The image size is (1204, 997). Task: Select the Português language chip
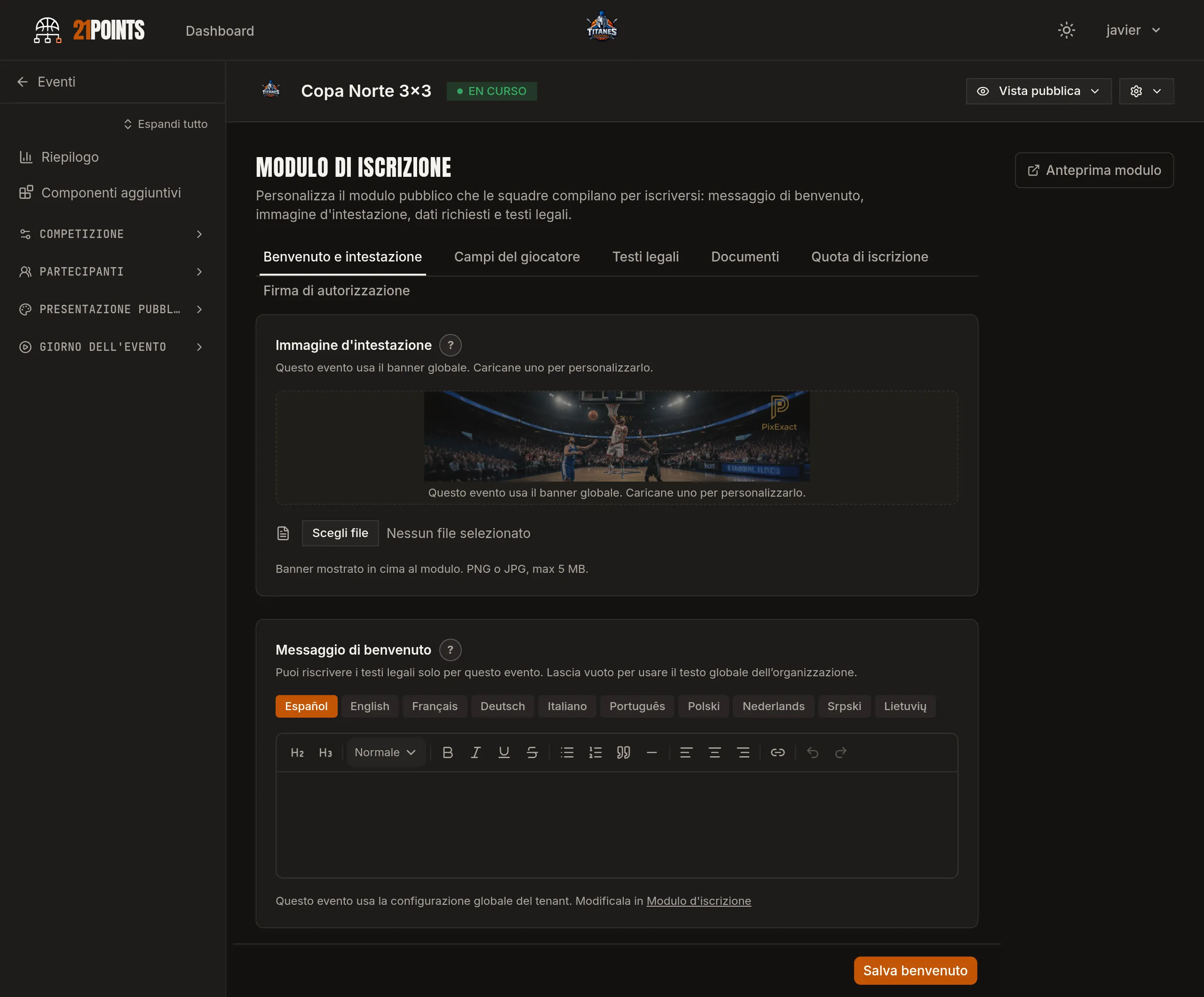[x=637, y=706]
